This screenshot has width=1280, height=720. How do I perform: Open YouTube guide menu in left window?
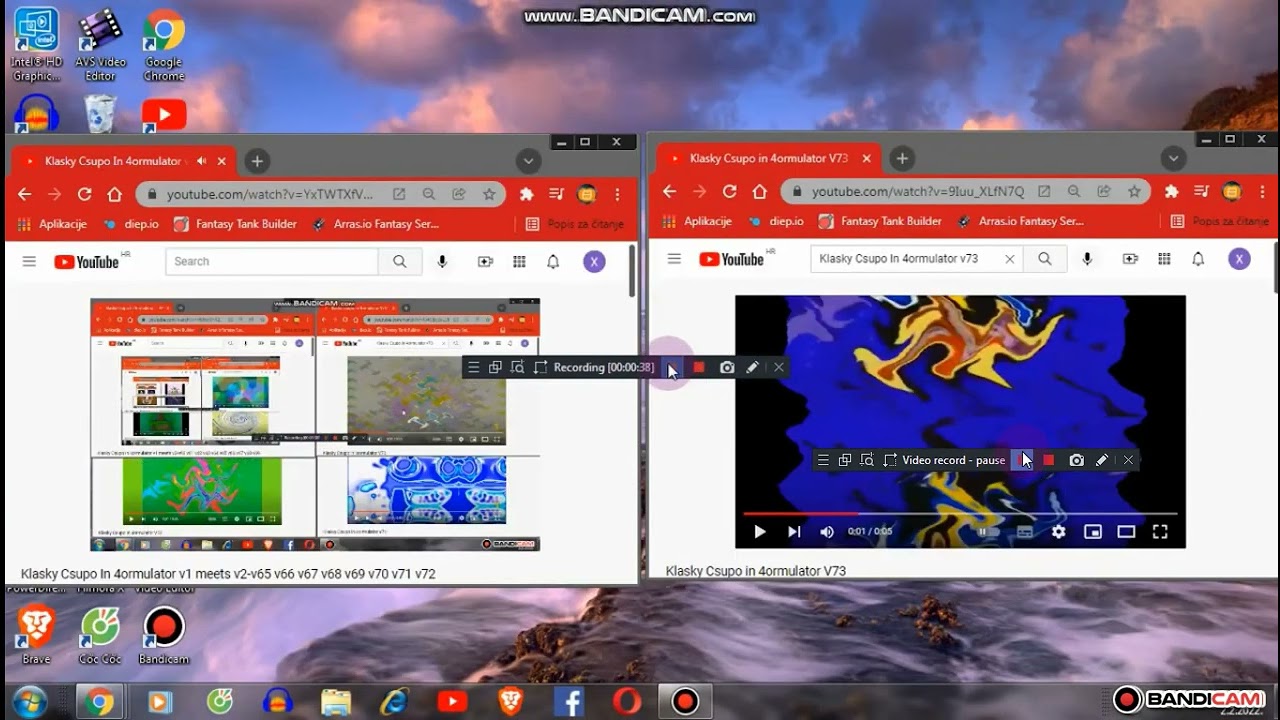(29, 261)
